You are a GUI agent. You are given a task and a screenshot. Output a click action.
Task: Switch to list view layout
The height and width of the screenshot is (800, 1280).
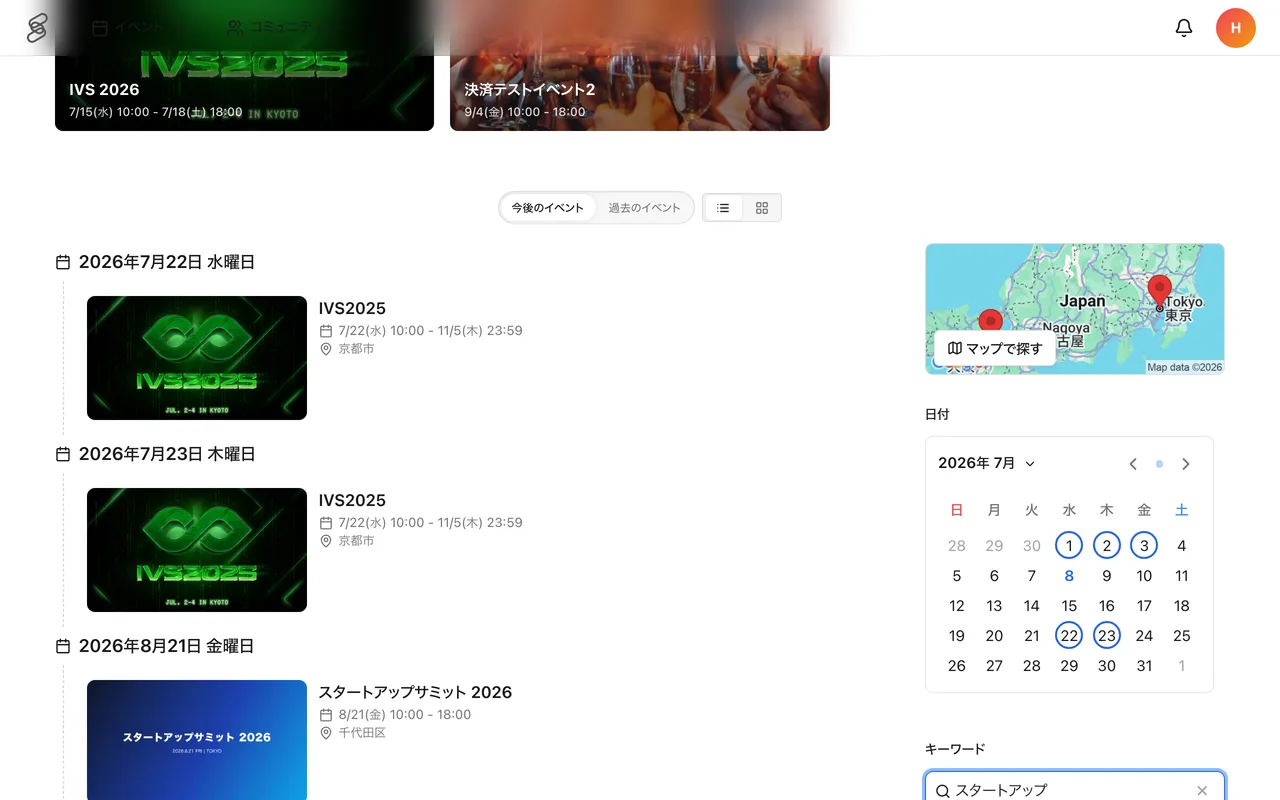[723, 208]
